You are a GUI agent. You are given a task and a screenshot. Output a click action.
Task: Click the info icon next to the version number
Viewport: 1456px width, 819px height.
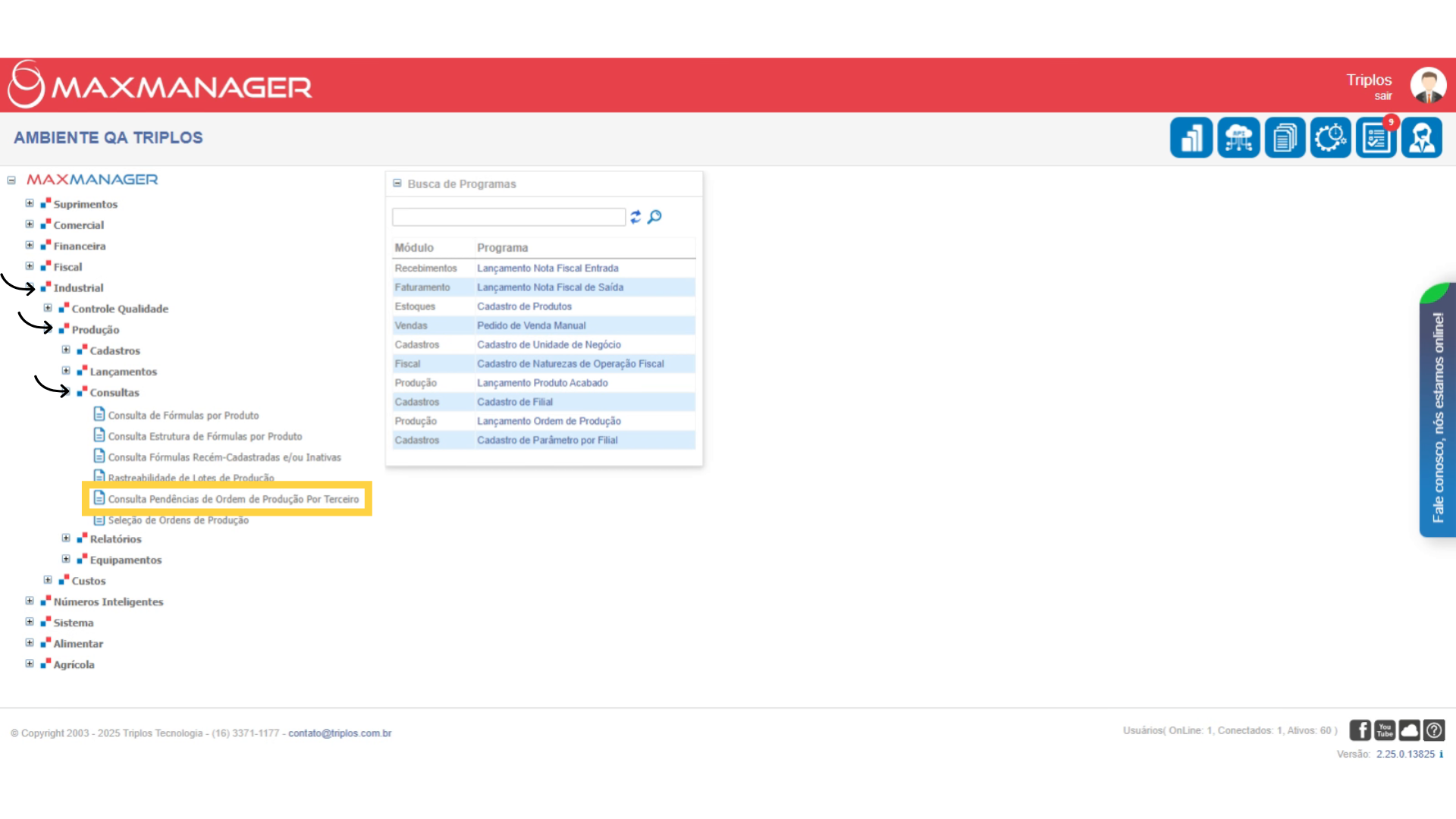1441,754
